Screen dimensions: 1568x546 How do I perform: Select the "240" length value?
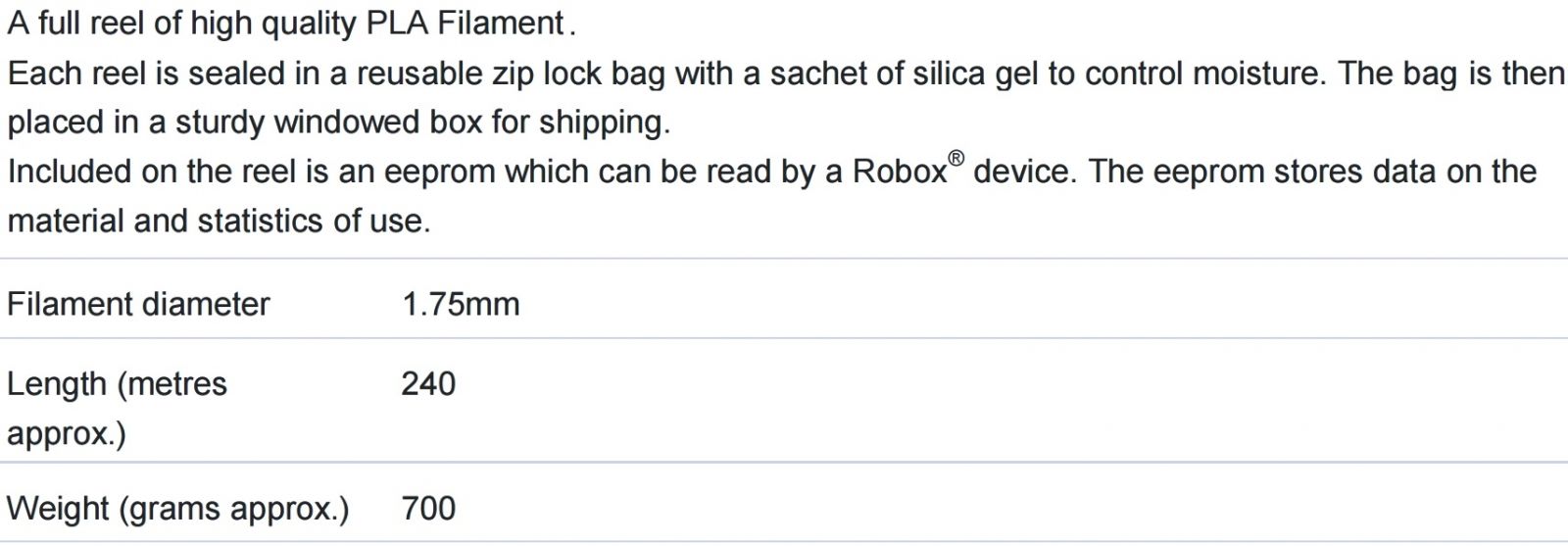(x=428, y=383)
